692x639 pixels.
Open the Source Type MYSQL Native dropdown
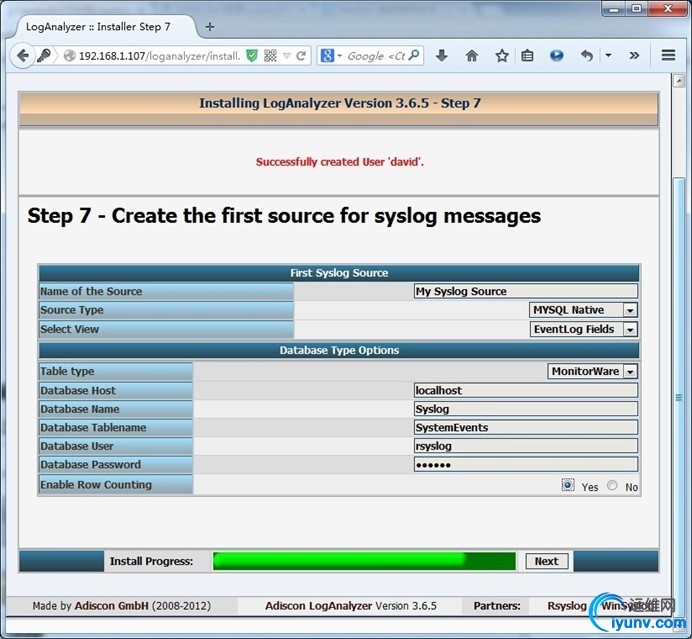point(583,310)
